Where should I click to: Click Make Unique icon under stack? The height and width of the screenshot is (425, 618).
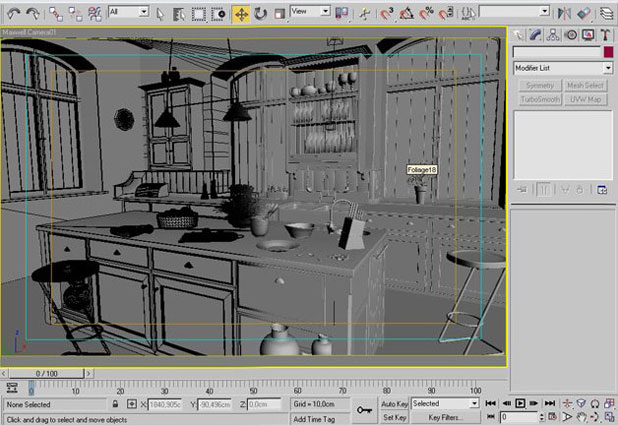(x=565, y=190)
